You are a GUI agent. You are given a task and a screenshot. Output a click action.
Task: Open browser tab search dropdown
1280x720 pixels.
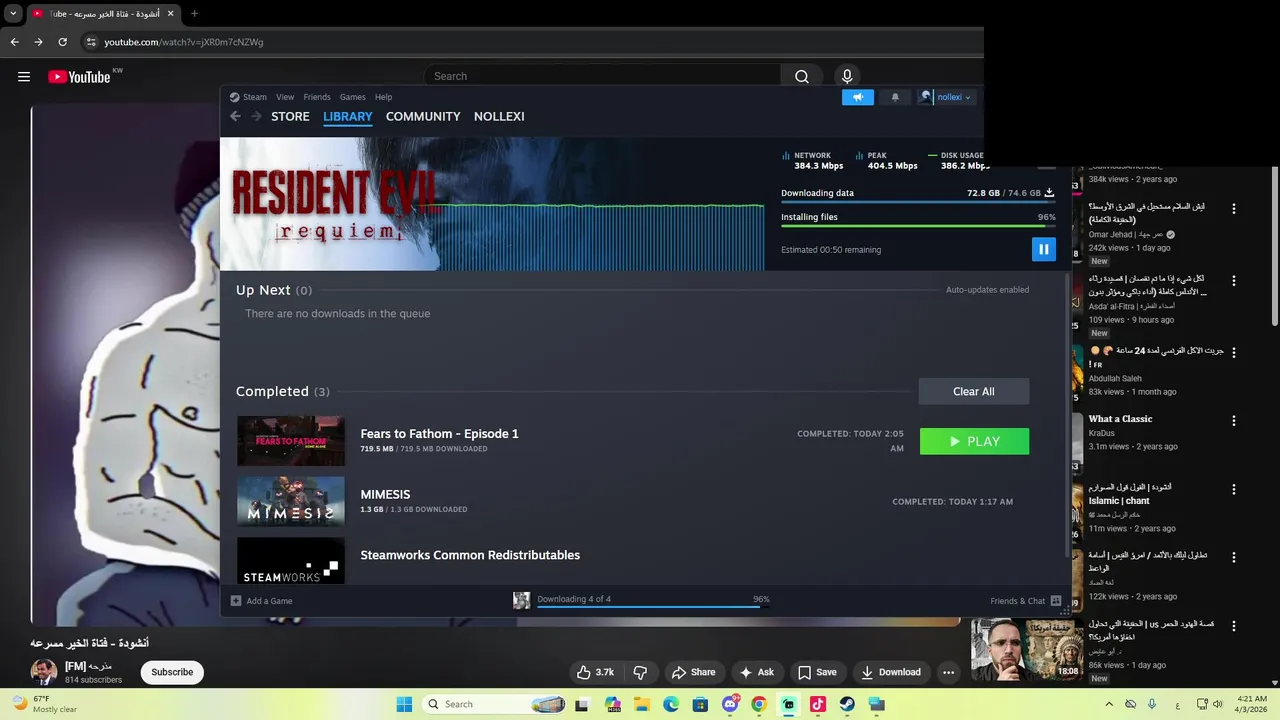(13, 14)
